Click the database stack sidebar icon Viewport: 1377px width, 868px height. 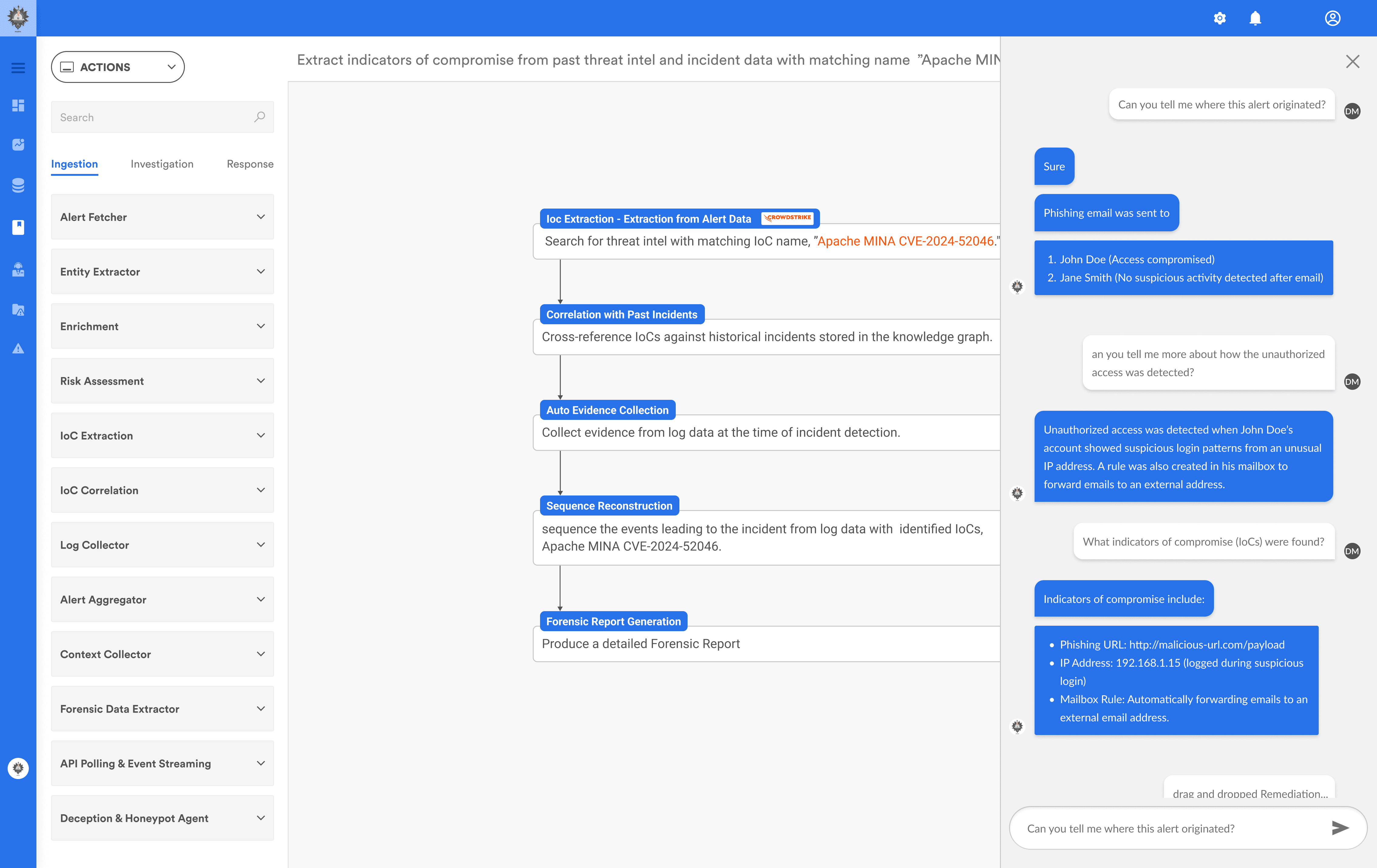point(18,185)
